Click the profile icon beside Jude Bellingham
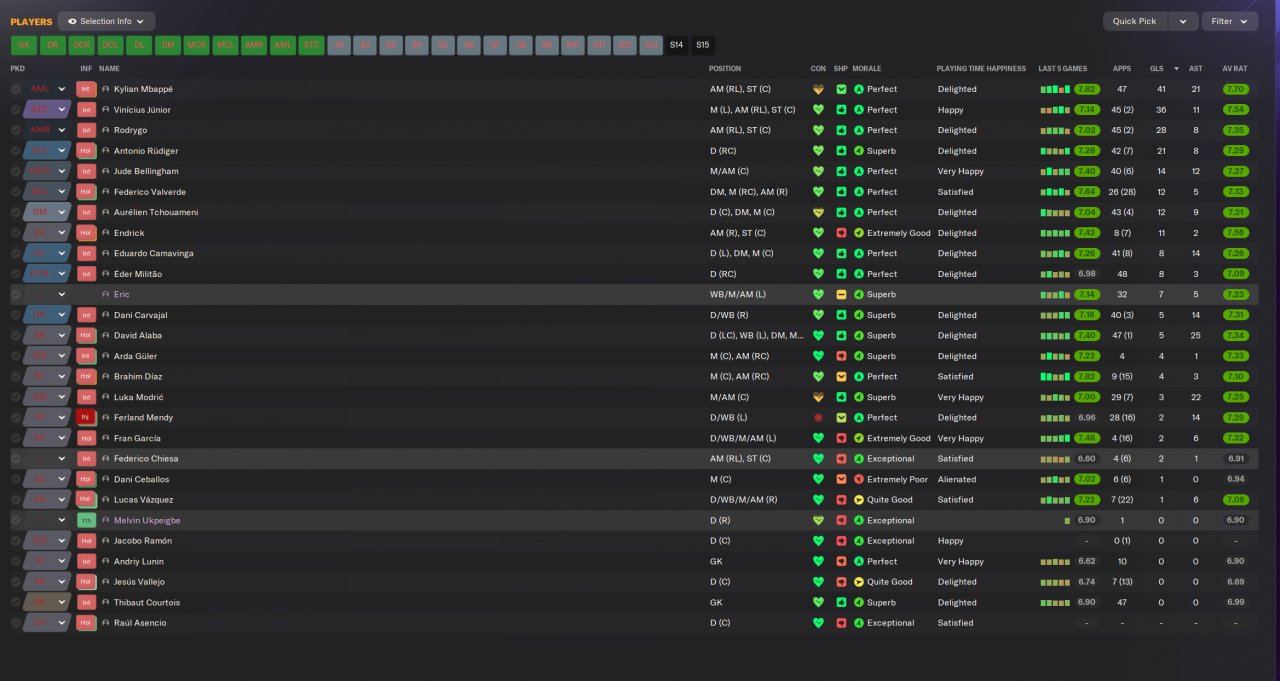This screenshot has height=681, width=1280. pos(106,171)
